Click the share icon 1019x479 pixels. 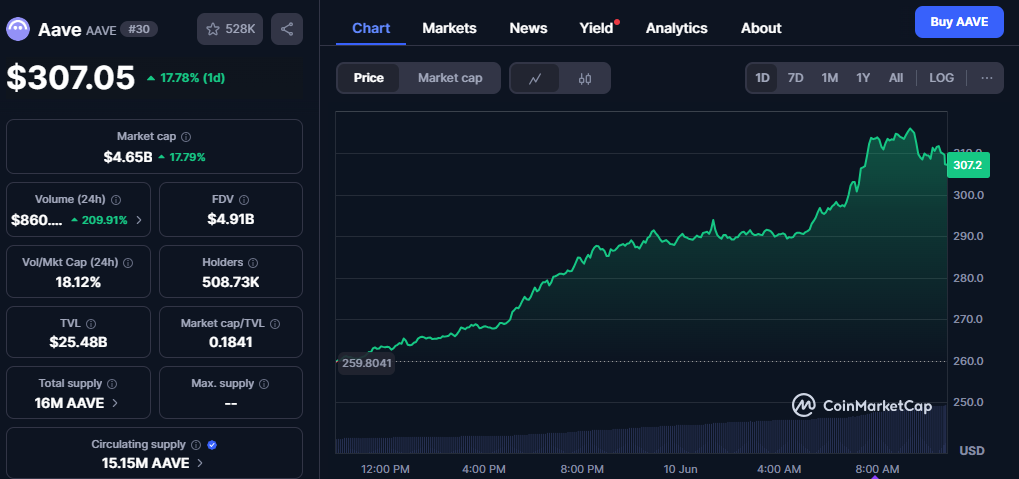287,29
